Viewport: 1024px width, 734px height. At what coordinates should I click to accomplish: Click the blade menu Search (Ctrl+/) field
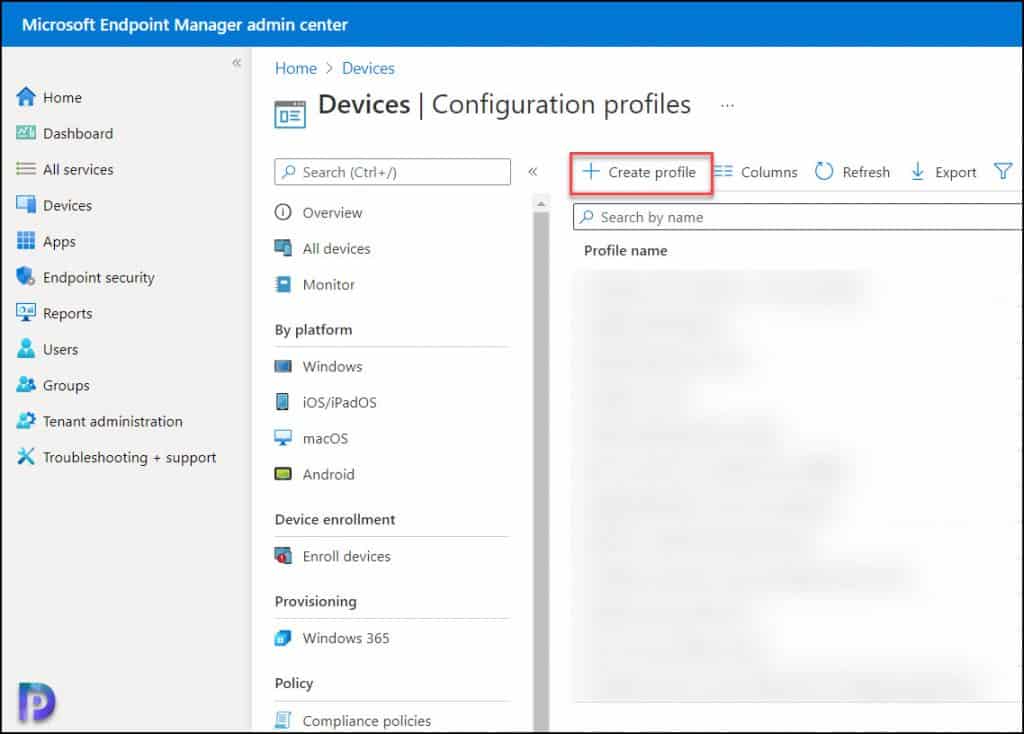click(x=392, y=172)
